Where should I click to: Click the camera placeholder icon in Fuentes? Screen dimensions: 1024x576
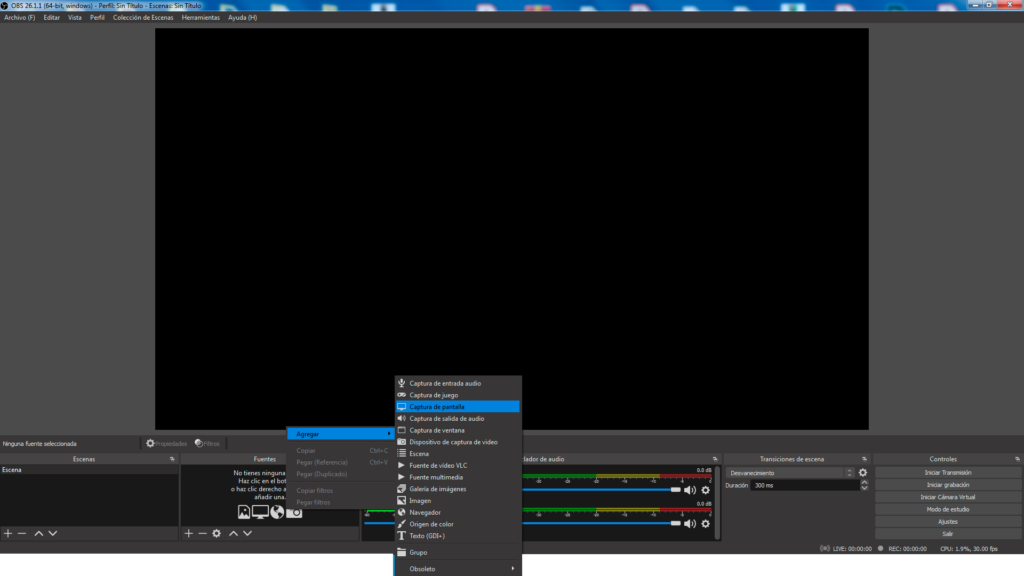tap(295, 513)
